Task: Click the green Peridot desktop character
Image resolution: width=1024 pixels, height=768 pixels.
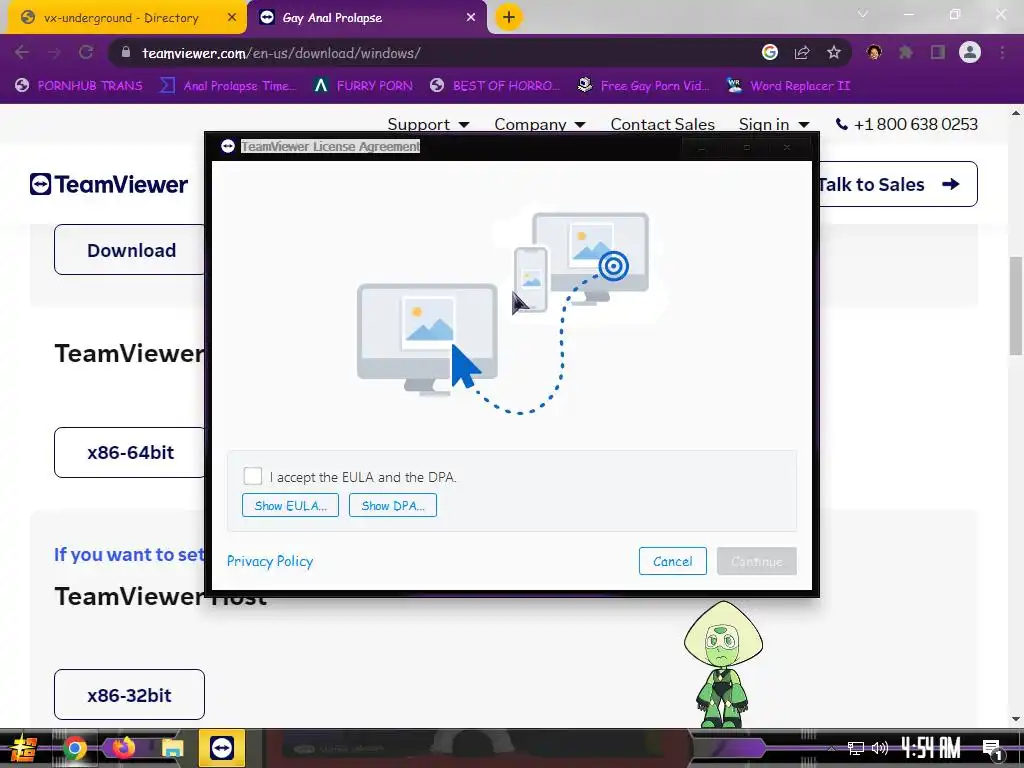Action: pyautogui.click(x=723, y=664)
